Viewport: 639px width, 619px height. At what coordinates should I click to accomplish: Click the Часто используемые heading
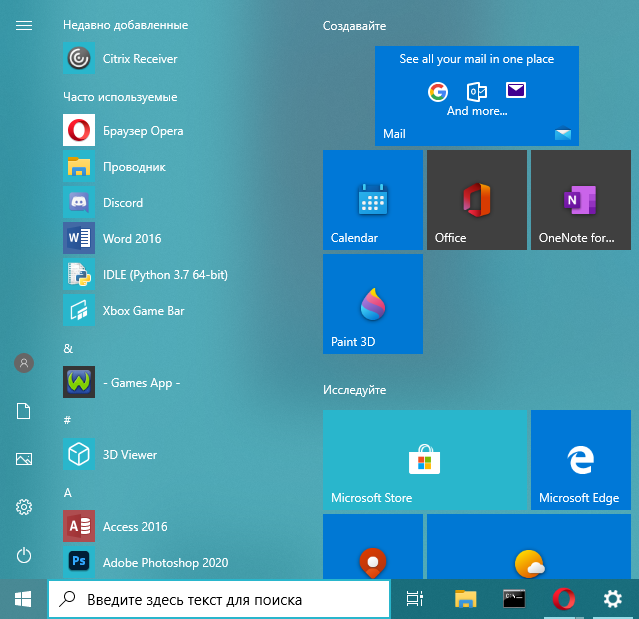point(120,97)
